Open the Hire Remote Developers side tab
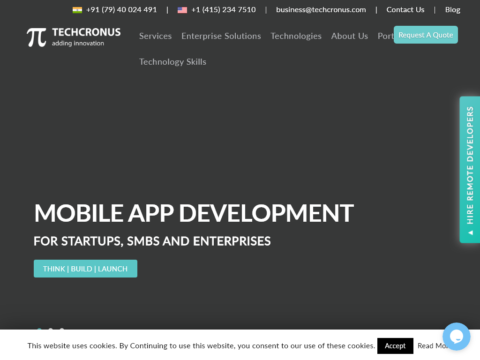This screenshot has height=360, width=480. 470,170
